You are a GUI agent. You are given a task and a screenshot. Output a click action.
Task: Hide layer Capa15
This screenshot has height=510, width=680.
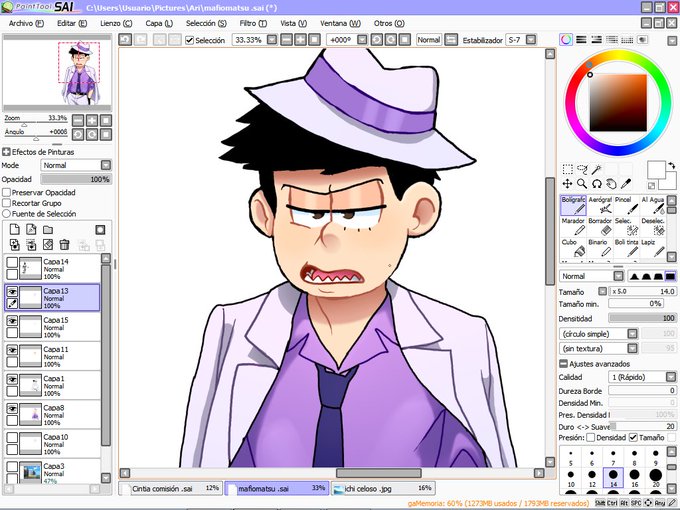pos(12,321)
